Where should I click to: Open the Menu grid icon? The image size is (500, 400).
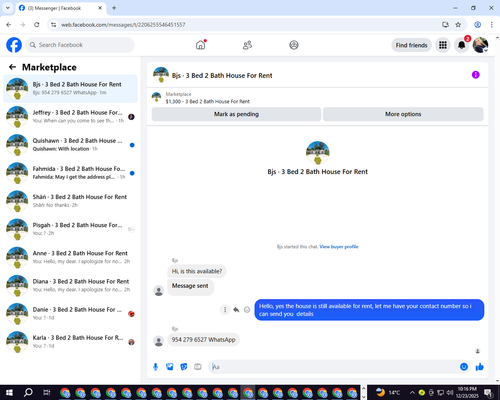click(x=443, y=45)
